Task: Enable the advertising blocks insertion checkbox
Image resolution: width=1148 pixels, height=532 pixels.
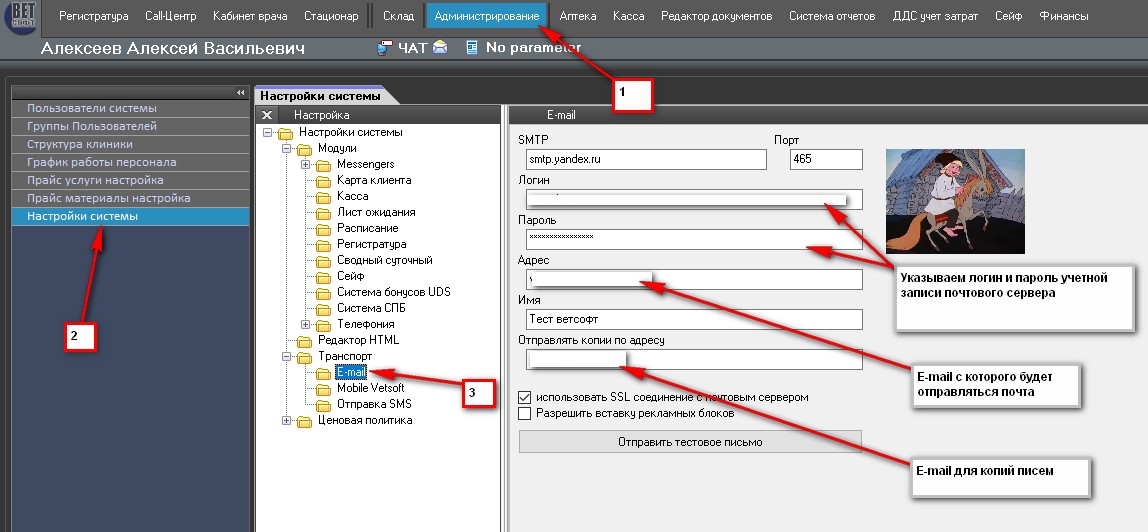Action: 525,413
